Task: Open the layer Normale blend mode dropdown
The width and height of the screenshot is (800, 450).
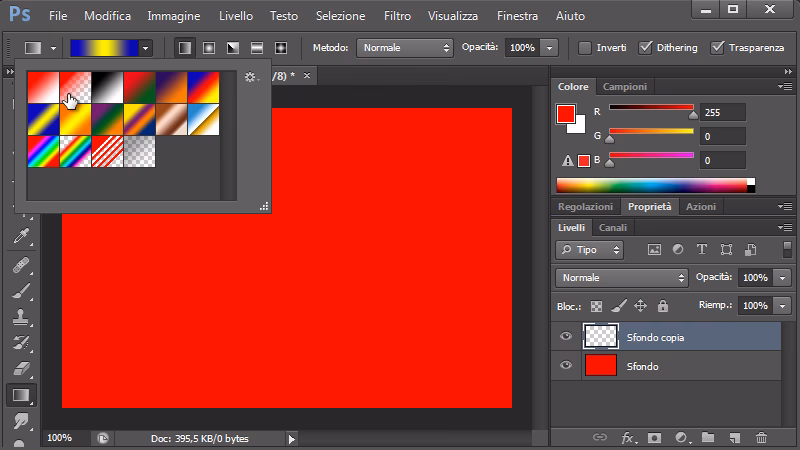Action: tap(621, 277)
